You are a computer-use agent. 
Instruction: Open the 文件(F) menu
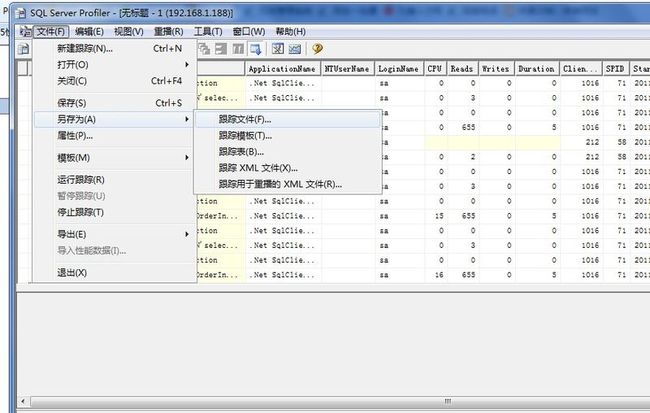[x=51, y=32]
